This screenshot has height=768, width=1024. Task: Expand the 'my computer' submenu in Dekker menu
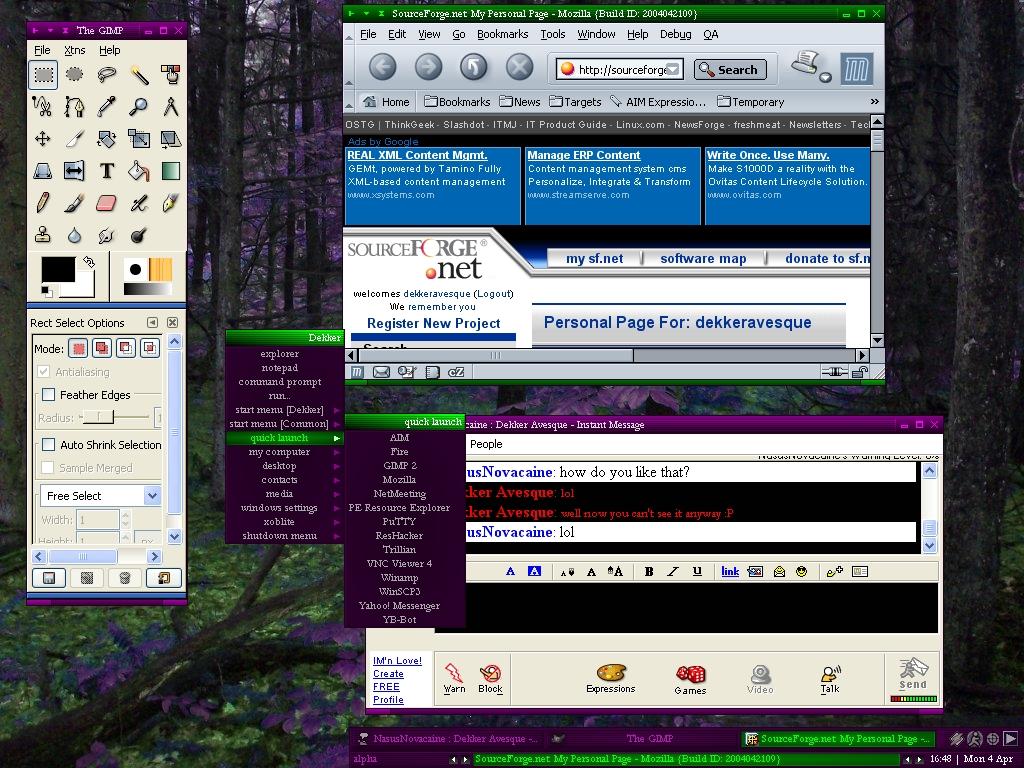[284, 452]
